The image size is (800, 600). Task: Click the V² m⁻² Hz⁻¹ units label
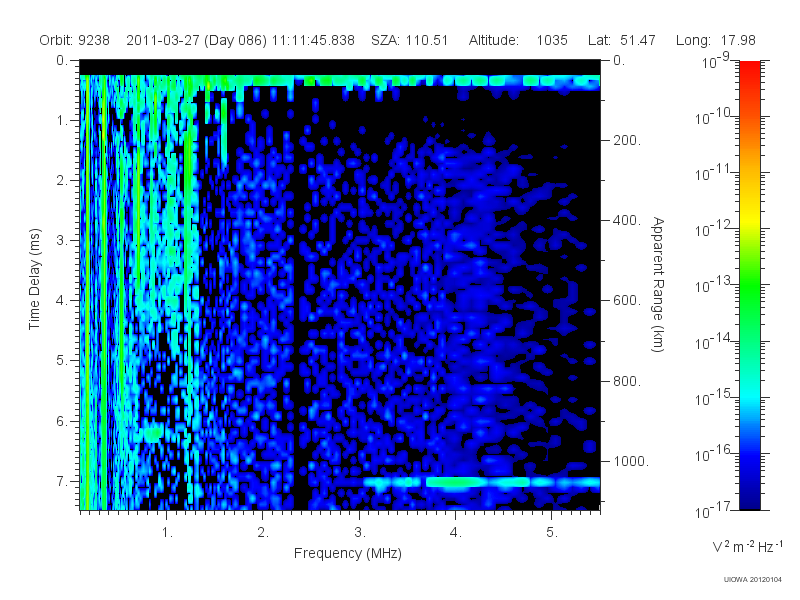747,546
